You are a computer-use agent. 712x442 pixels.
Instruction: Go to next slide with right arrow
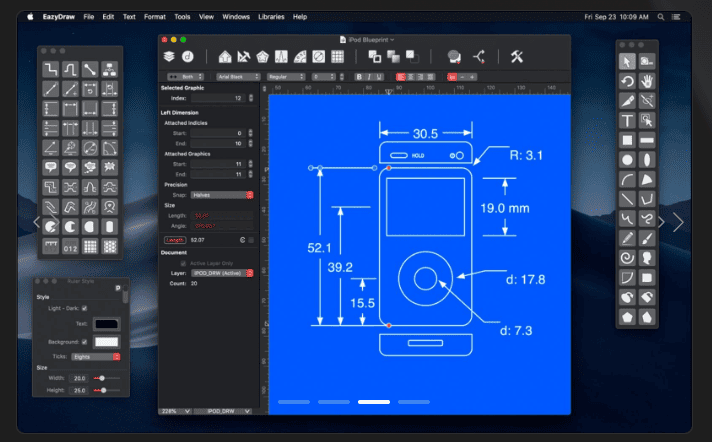pos(678,222)
